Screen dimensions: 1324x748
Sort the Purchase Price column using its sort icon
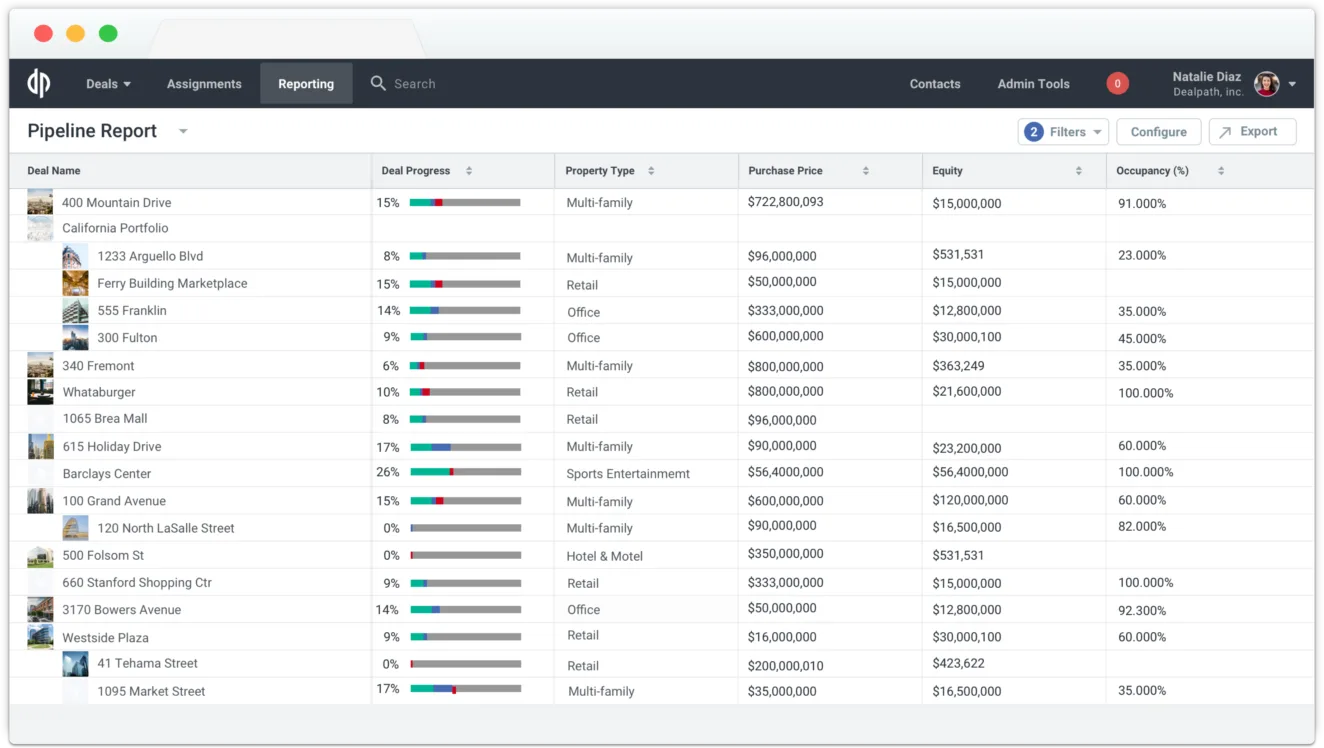[866, 170]
